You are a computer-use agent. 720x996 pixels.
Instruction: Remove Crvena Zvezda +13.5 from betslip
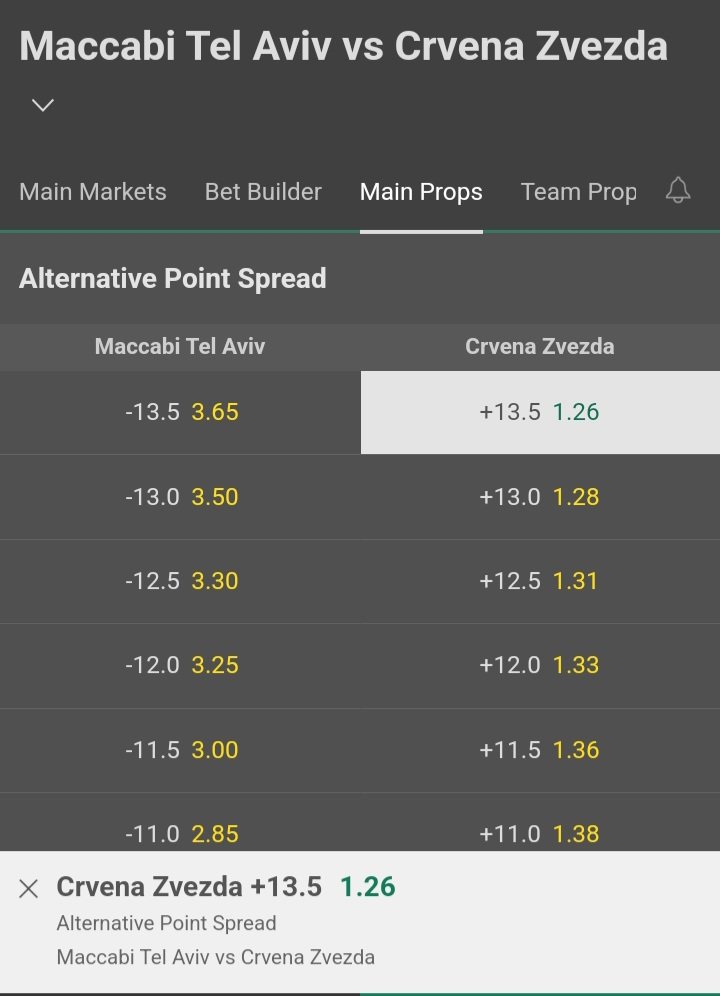[29, 888]
